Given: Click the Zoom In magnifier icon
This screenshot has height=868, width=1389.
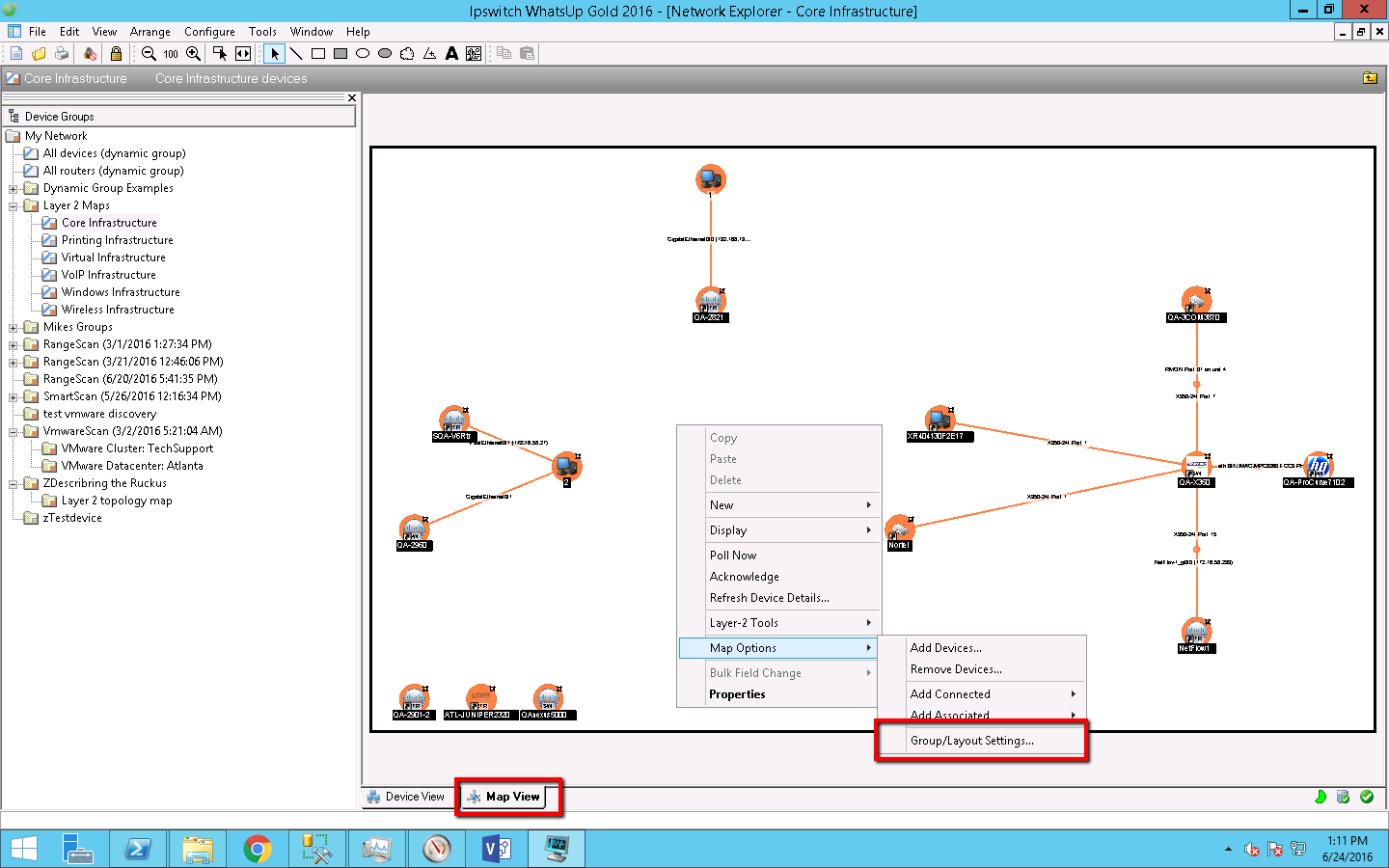Looking at the screenshot, I should (x=193, y=54).
